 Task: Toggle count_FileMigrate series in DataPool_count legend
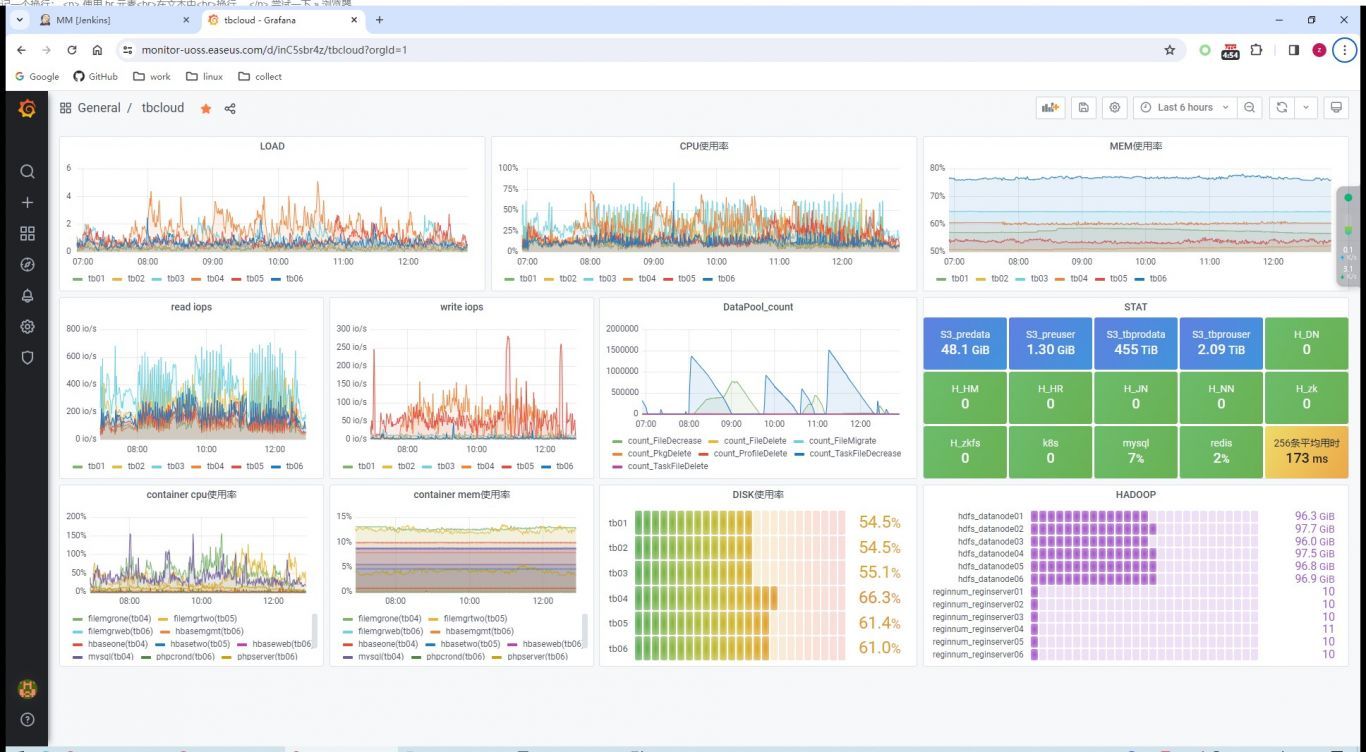tap(840, 441)
